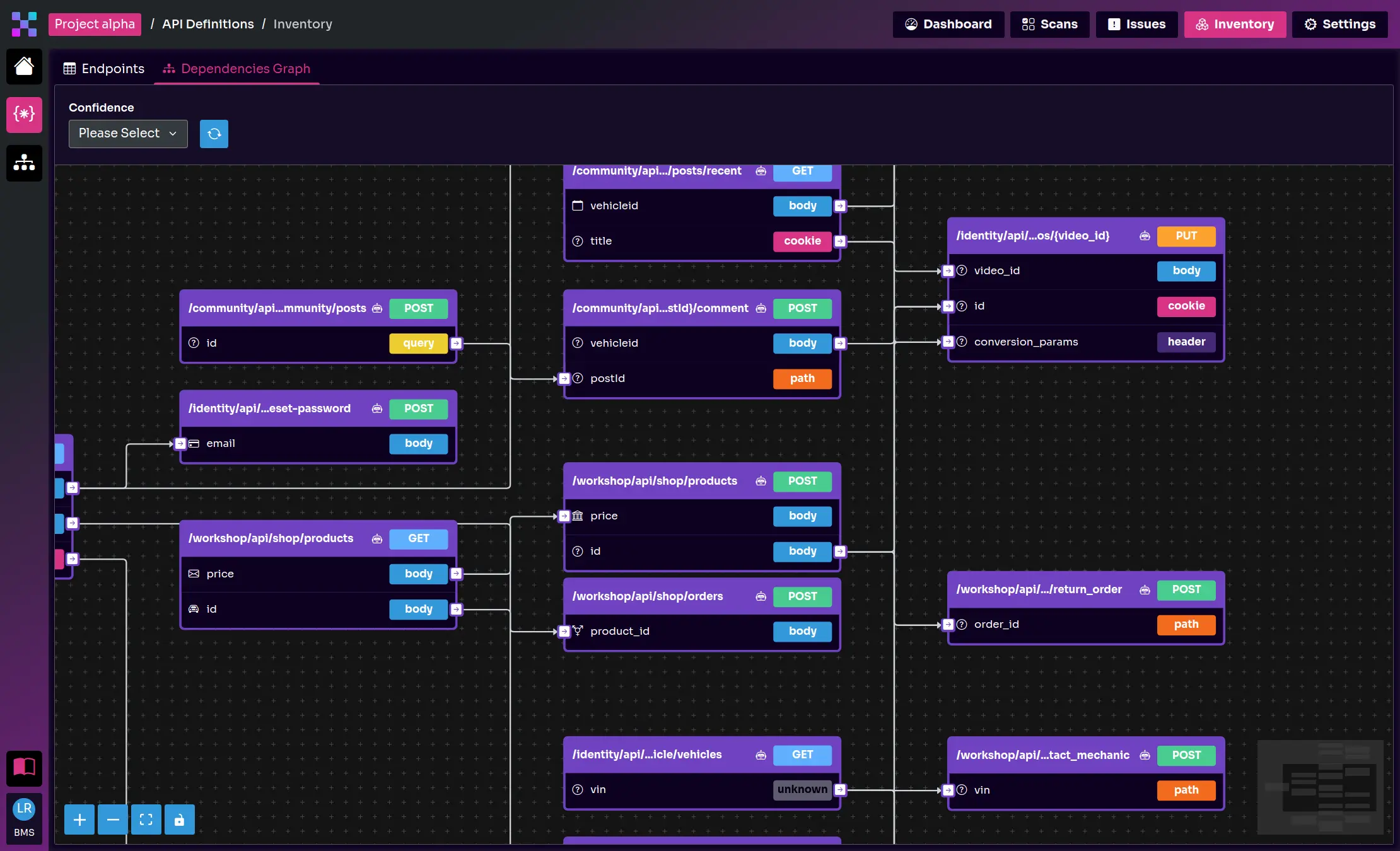
Task: Click robot icon on /workshop/api/shop/orders node
Action: 761,596
